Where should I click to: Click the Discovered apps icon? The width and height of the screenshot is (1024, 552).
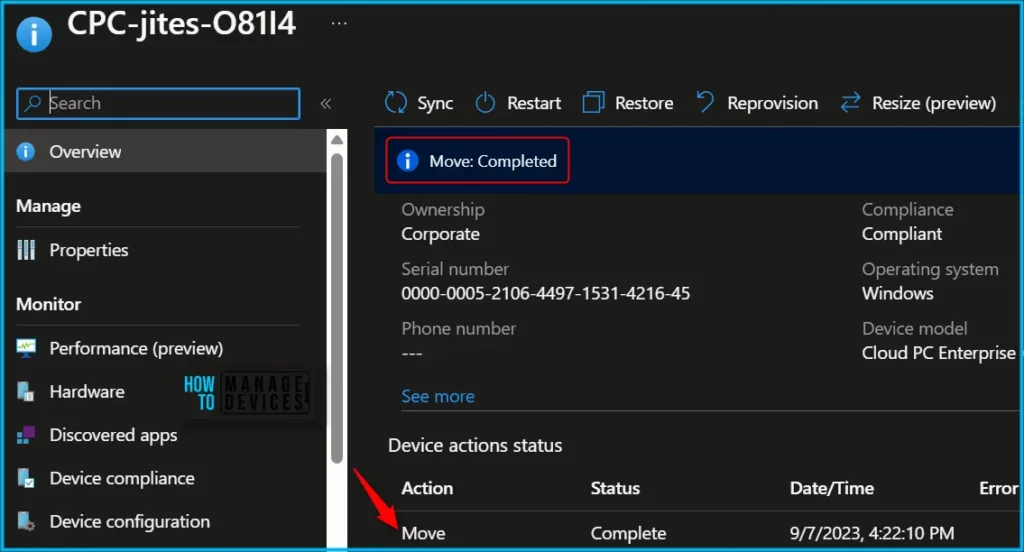[25, 435]
